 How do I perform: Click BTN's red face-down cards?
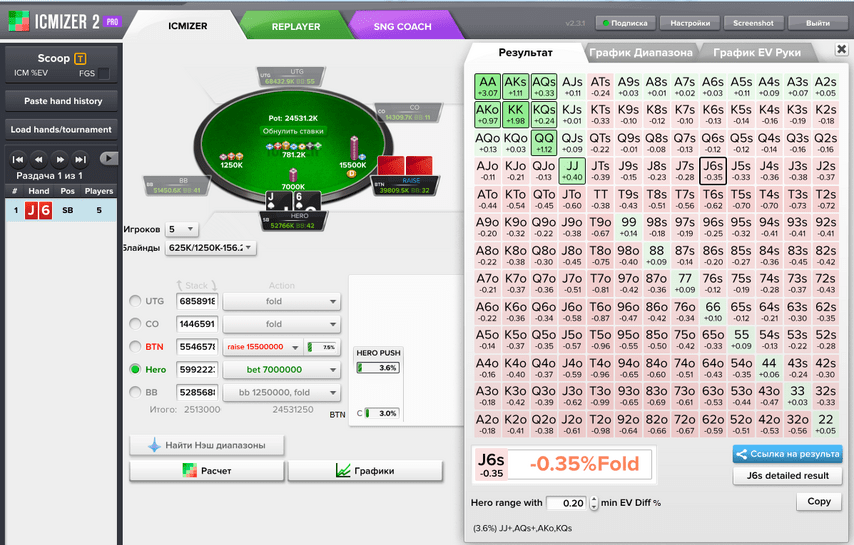pyautogui.click(x=405, y=166)
